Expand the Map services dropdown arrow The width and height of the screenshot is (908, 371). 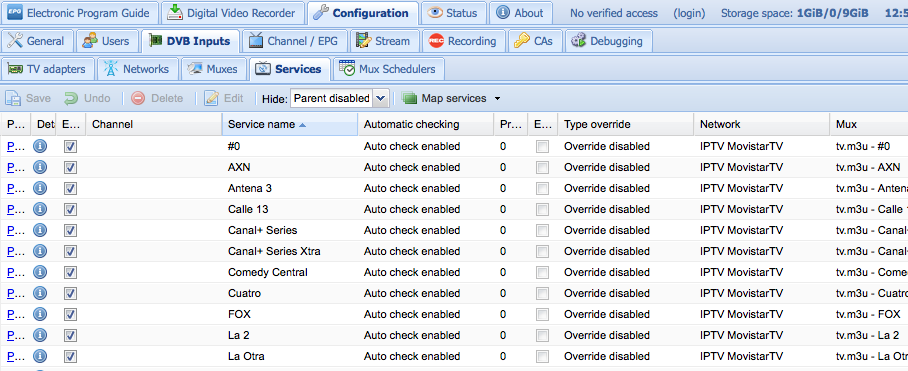tap(497, 99)
